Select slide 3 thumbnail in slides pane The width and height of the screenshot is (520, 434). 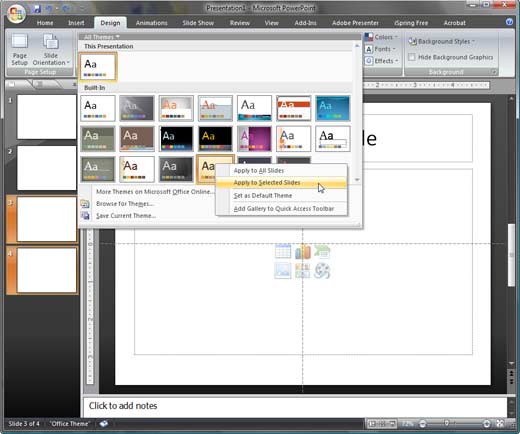47,219
